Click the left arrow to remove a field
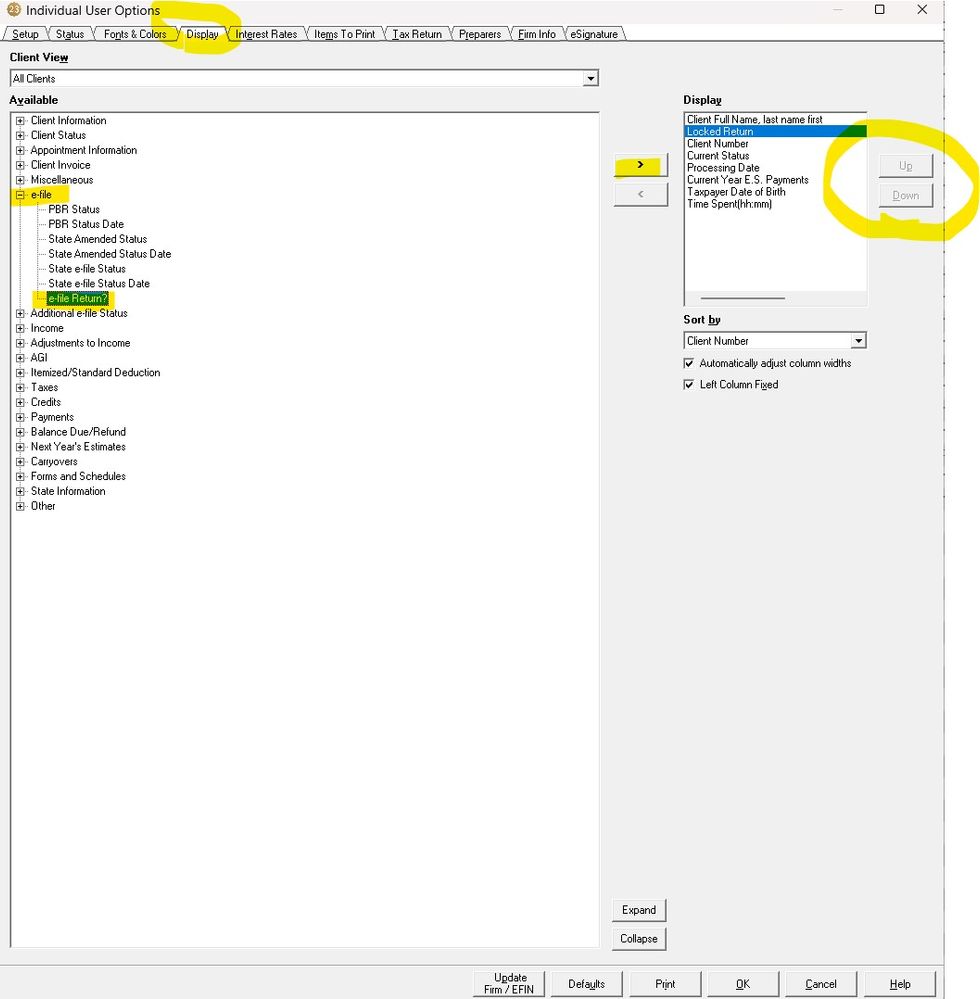The image size is (980, 999). click(x=640, y=194)
